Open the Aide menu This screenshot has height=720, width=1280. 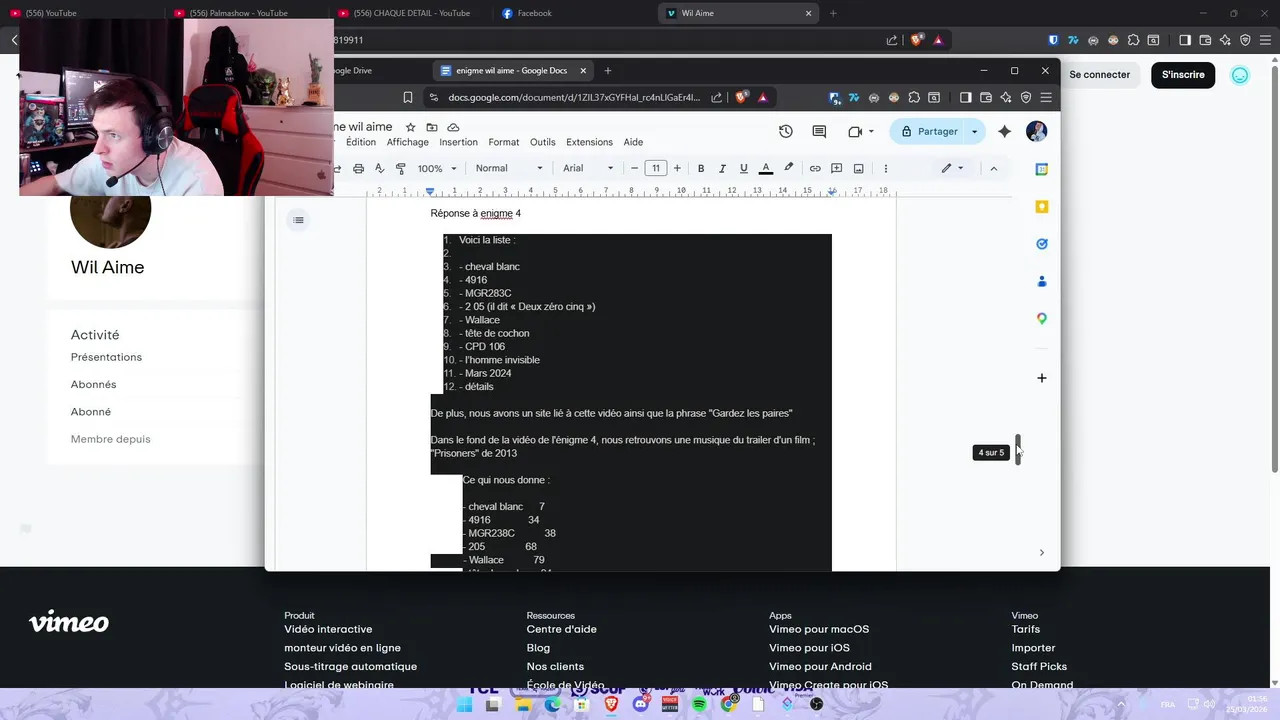tap(633, 142)
